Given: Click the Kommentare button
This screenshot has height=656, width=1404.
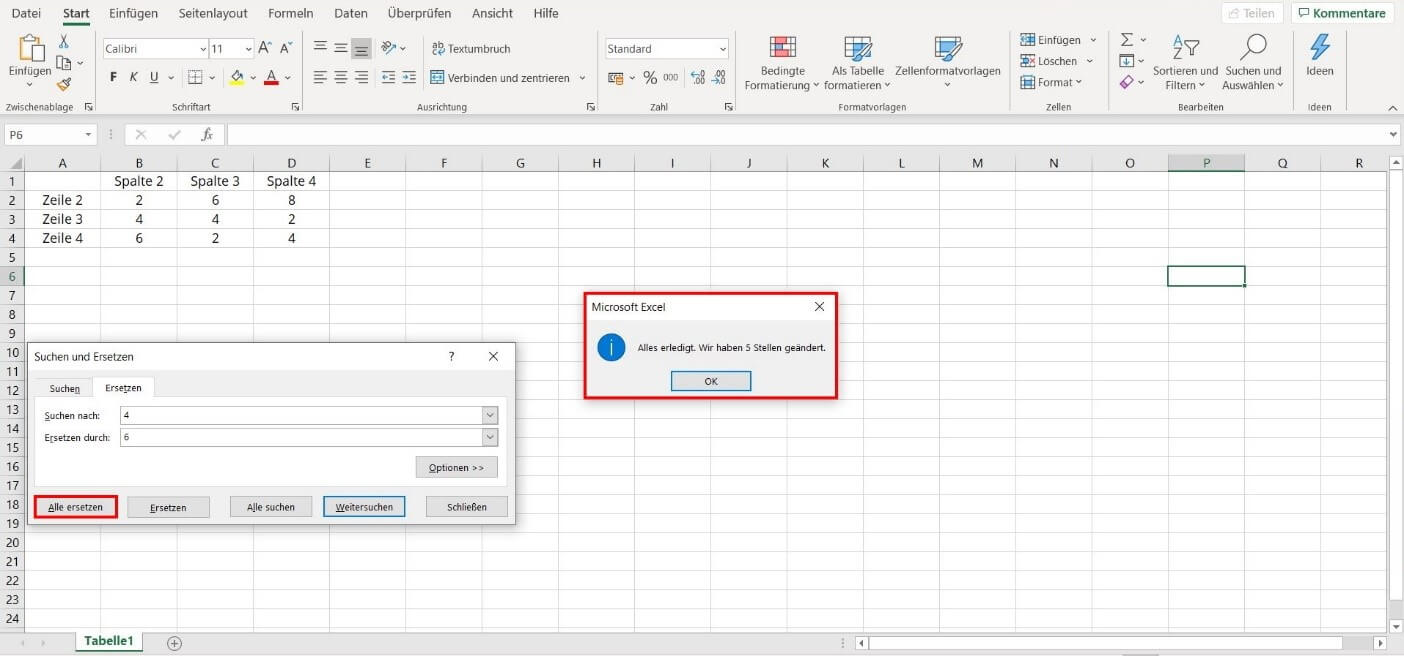Looking at the screenshot, I should click(x=1342, y=13).
